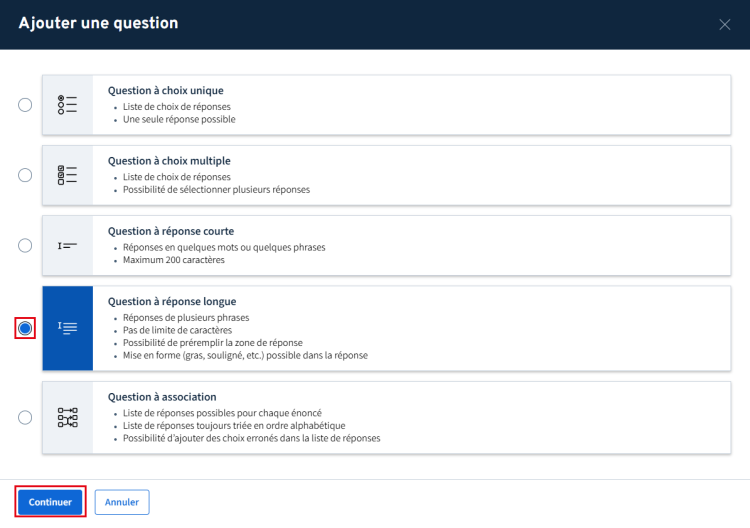Click the matching question icon

click(67, 418)
